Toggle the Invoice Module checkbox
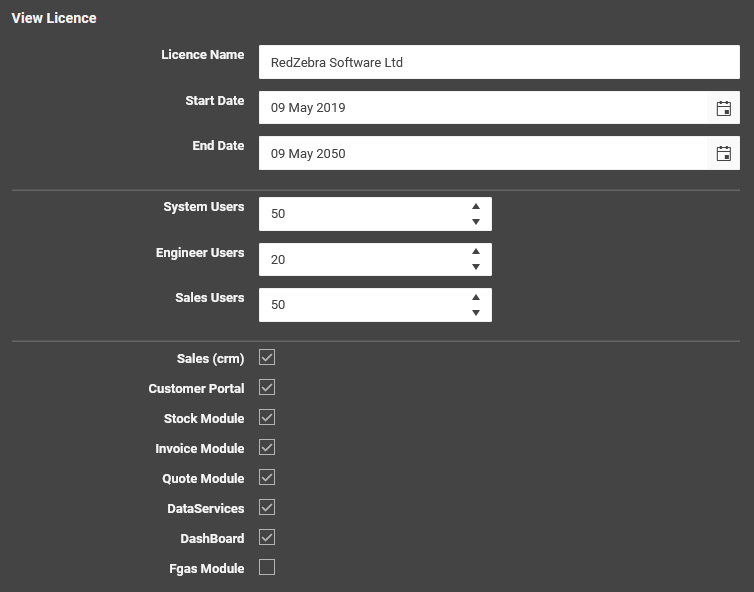 click(267, 447)
